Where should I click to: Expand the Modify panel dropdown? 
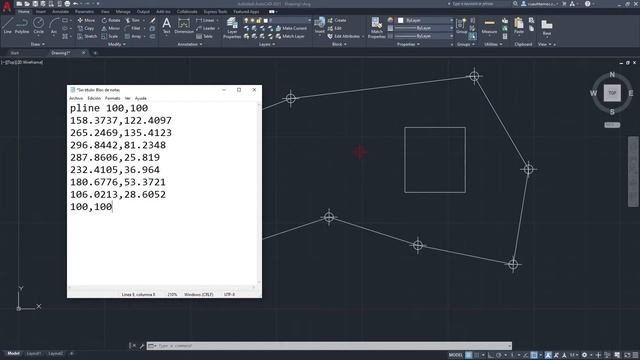click(x=116, y=44)
